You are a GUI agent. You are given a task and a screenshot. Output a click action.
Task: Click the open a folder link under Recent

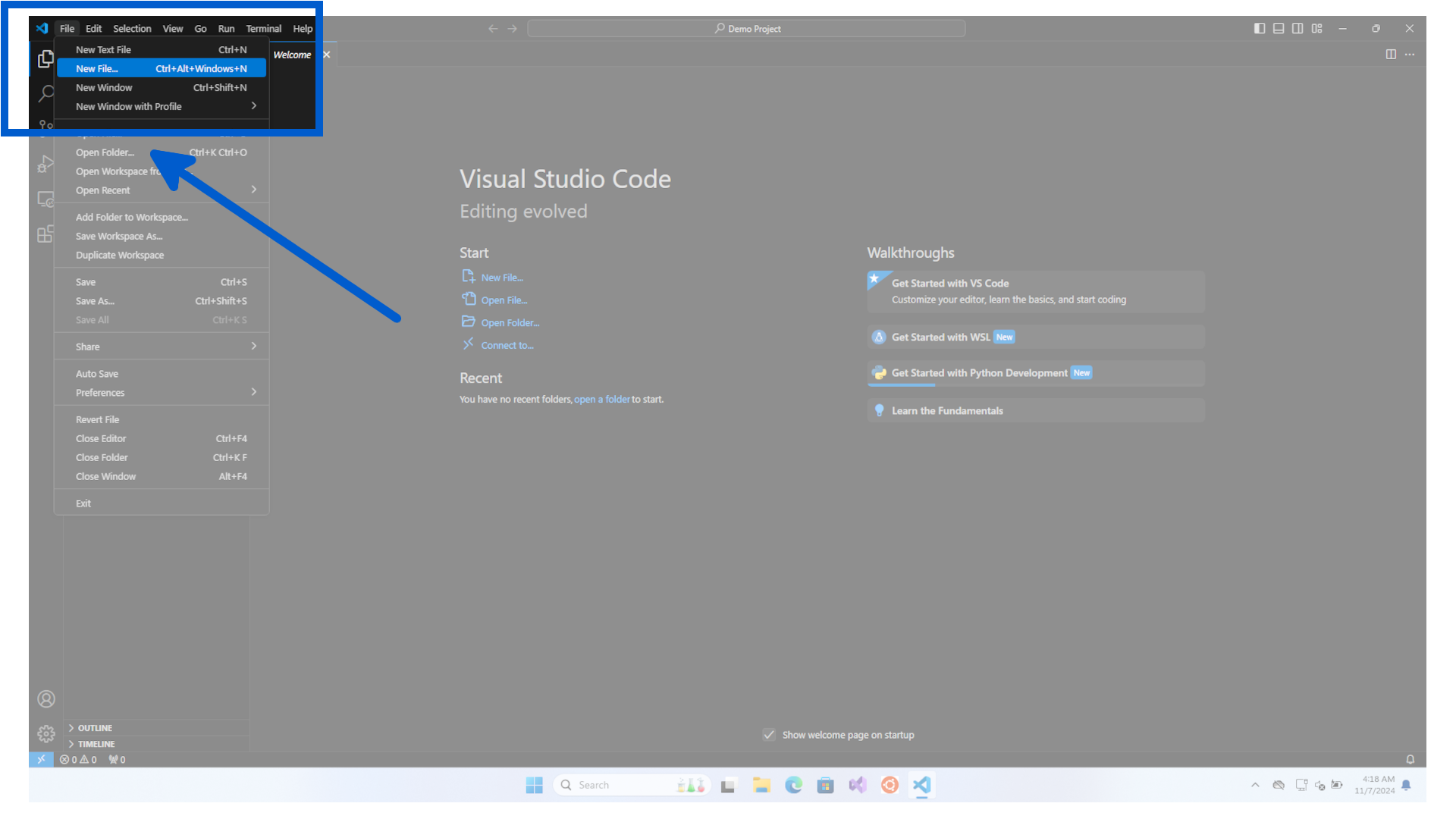(x=602, y=399)
